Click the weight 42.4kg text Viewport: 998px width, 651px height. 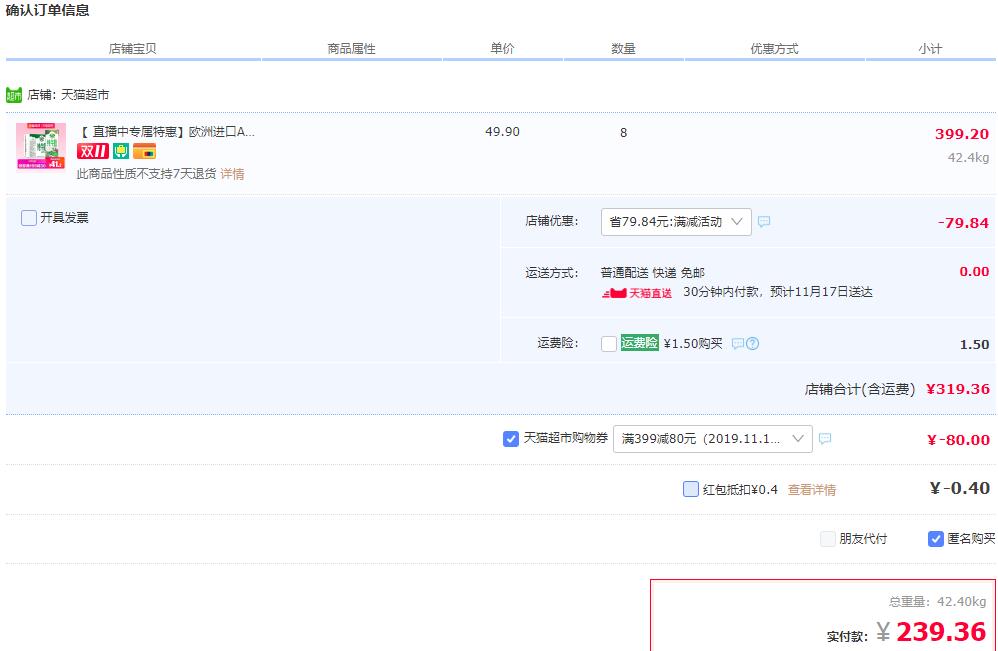tap(968, 157)
